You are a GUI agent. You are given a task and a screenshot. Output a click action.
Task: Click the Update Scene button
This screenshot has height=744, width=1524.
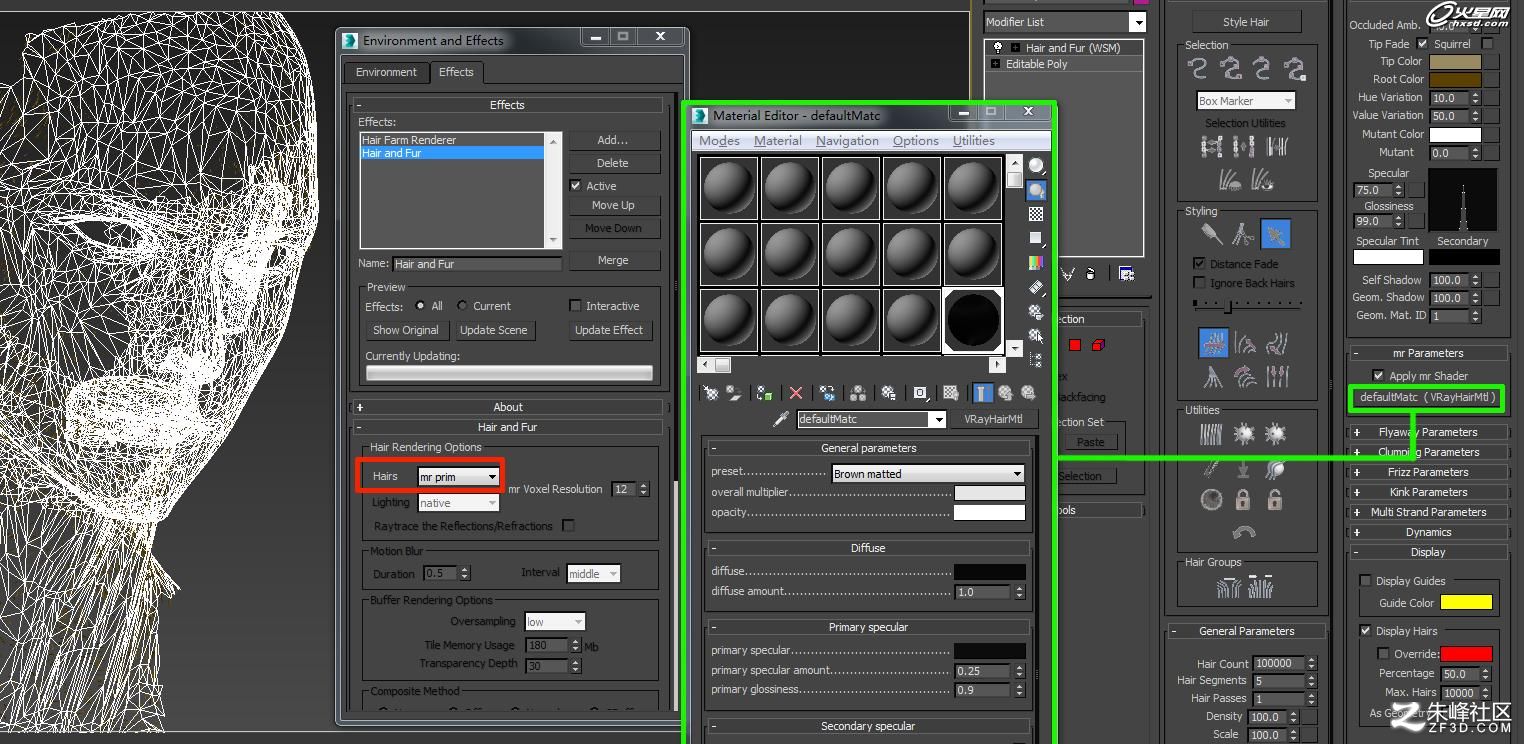pyautogui.click(x=494, y=330)
